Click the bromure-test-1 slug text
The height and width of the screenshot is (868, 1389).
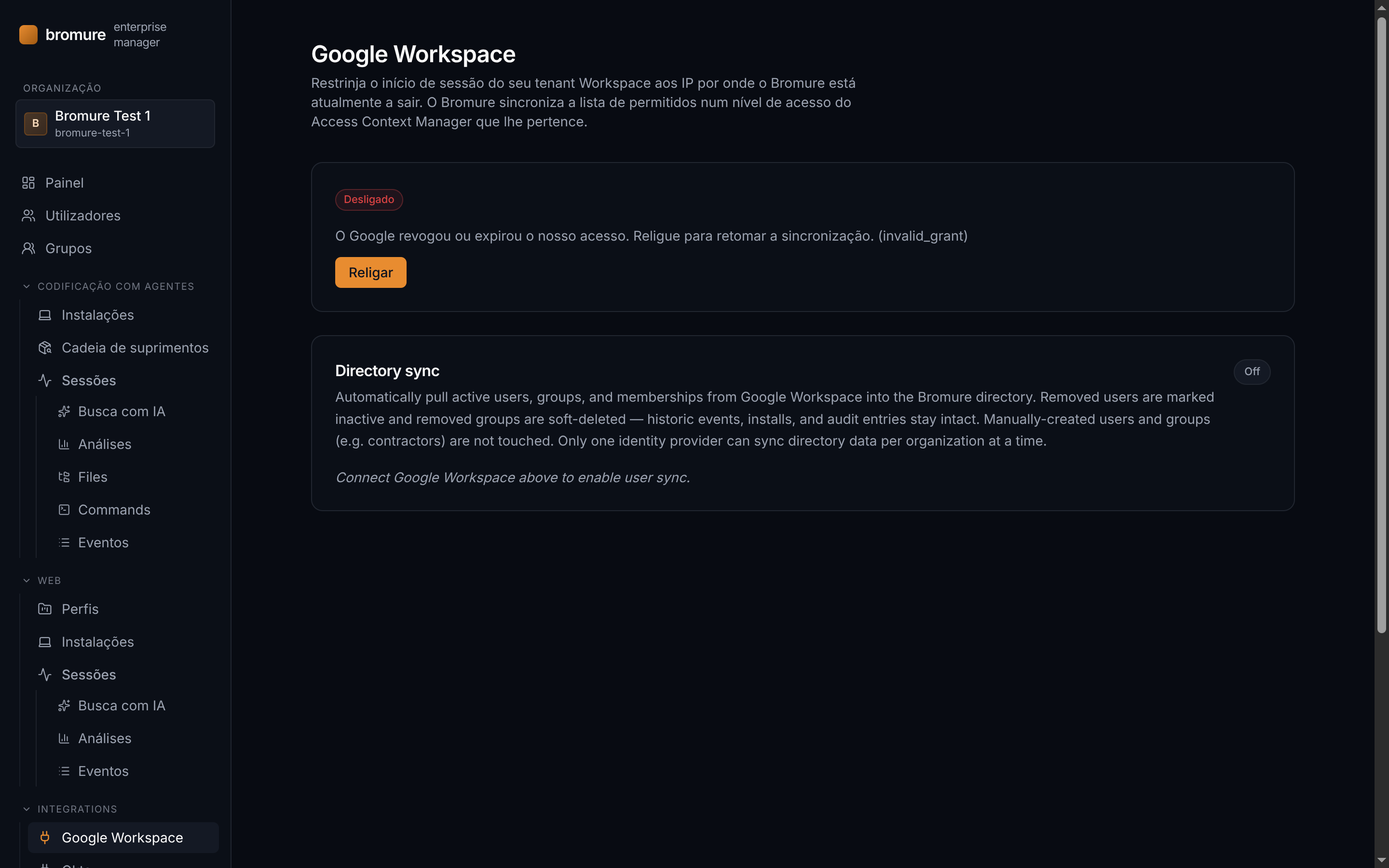click(x=93, y=133)
